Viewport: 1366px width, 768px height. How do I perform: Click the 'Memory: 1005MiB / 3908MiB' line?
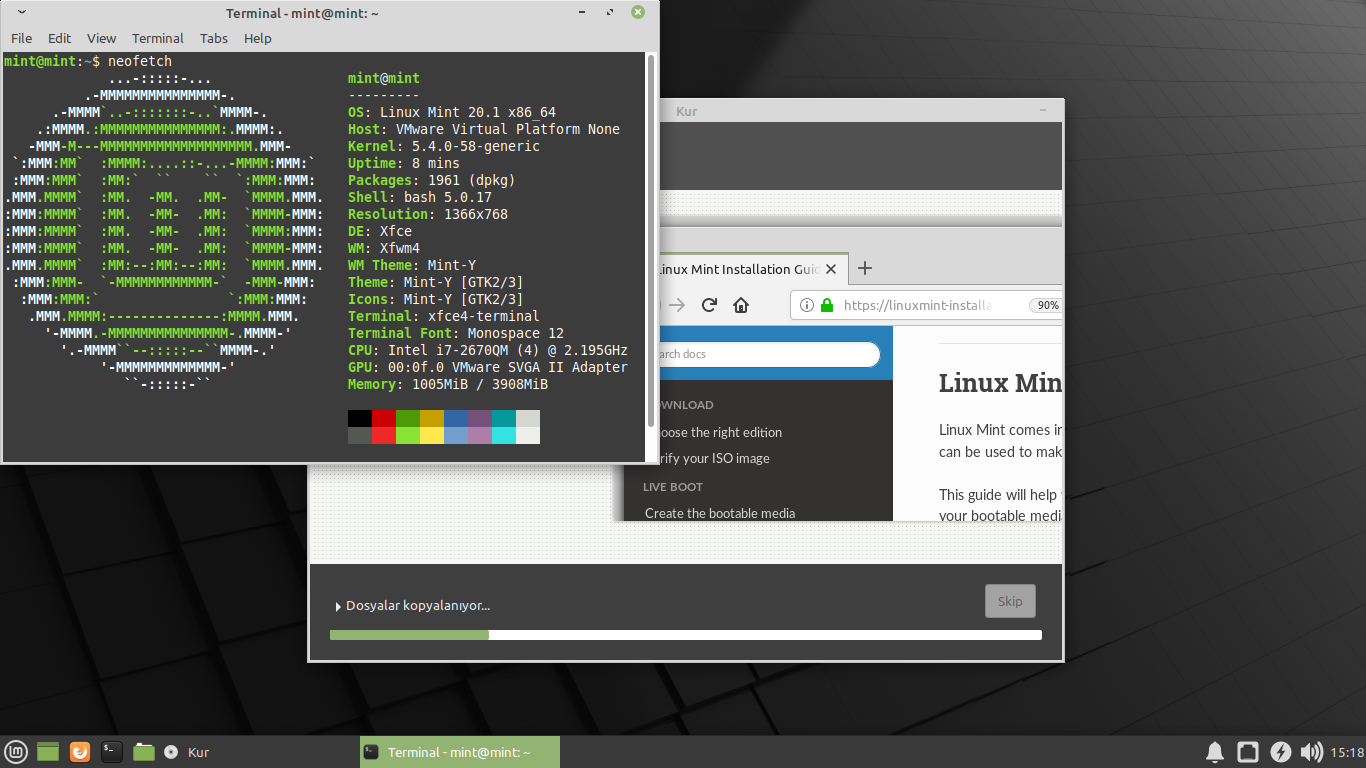click(x=448, y=384)
